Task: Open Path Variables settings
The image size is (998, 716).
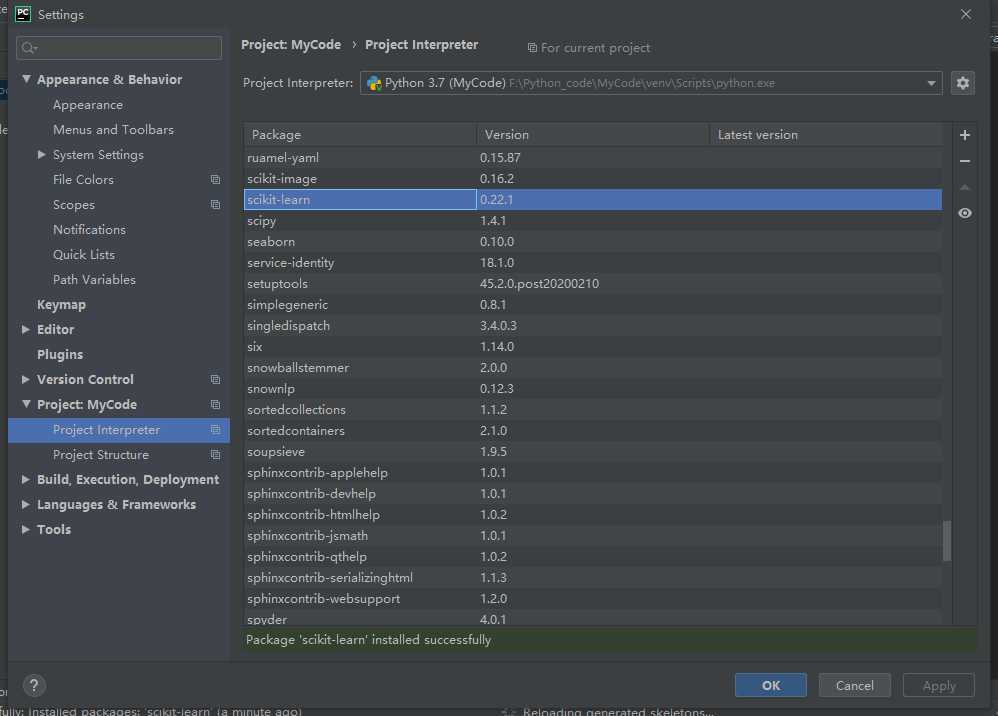Action: tap(94, 279)
